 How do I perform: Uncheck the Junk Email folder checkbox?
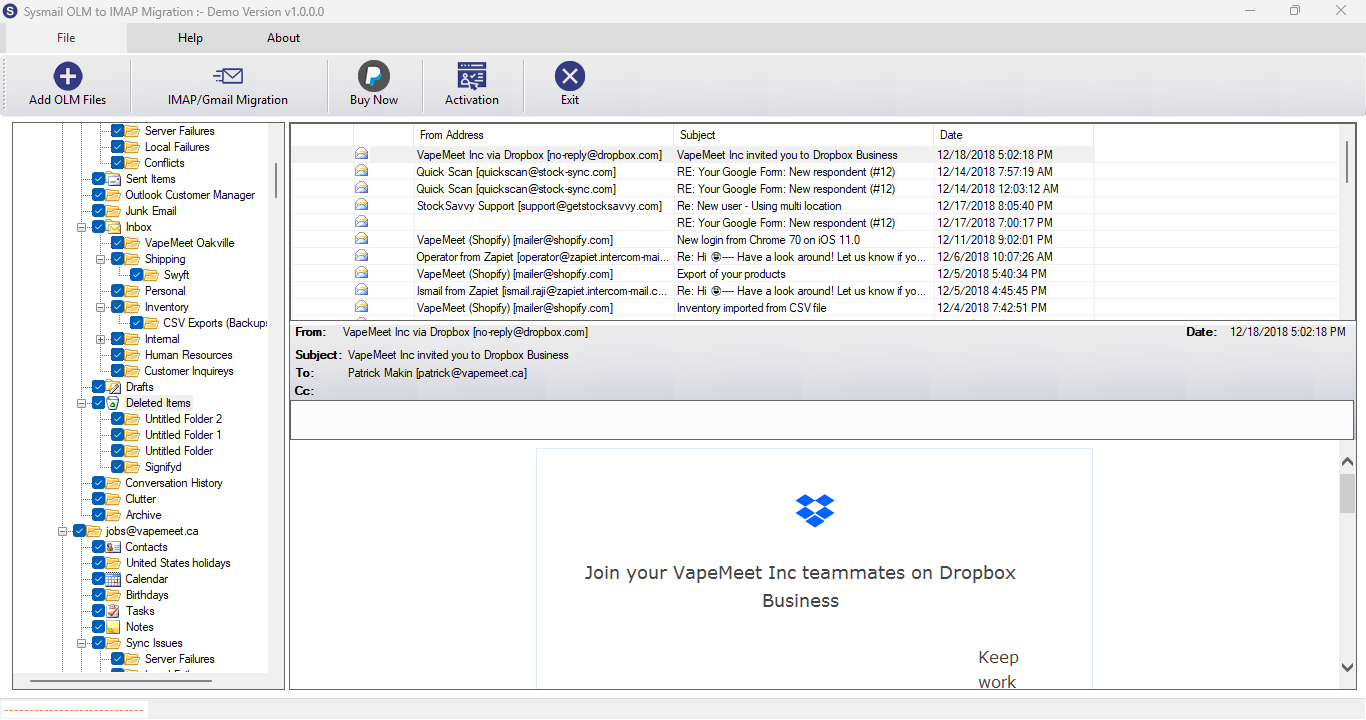98,211
